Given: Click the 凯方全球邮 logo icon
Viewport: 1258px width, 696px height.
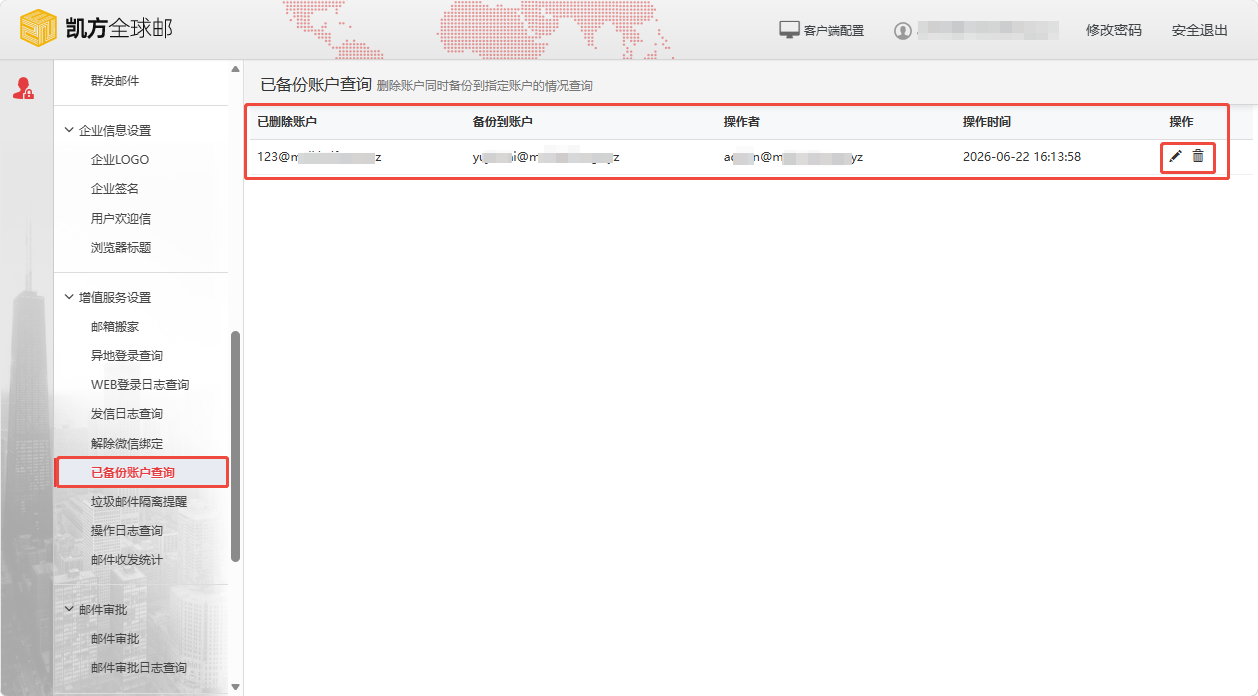Looking at the screenshot, I should click(39, 28).
